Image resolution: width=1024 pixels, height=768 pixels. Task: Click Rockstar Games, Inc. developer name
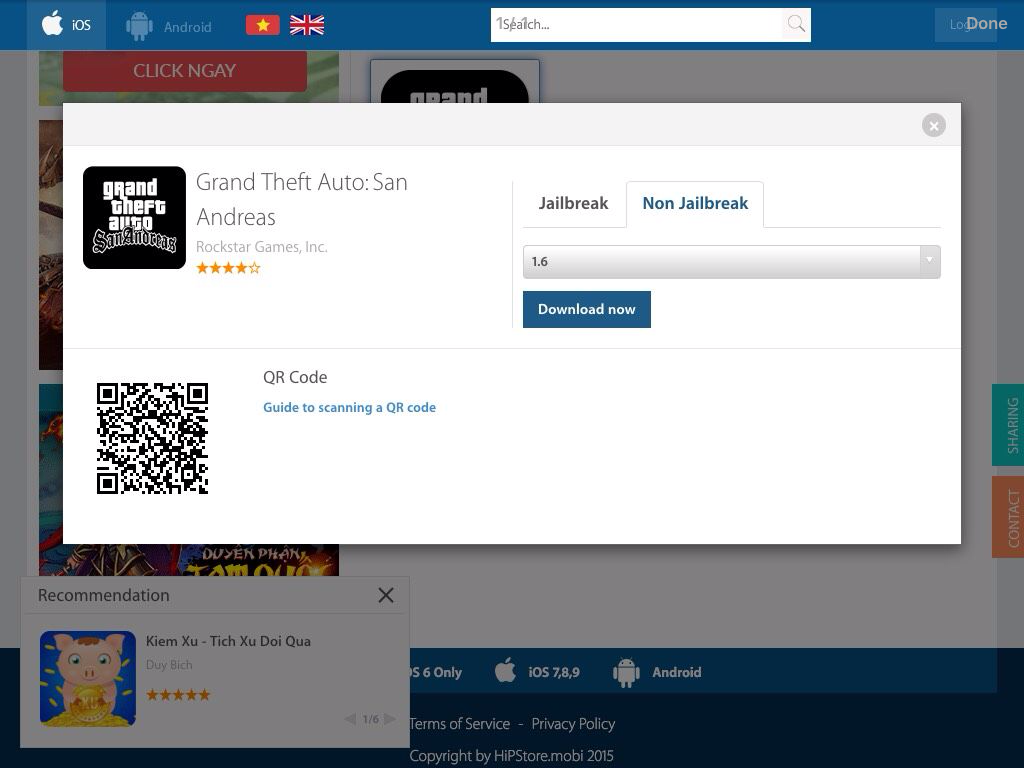point(262,247)
